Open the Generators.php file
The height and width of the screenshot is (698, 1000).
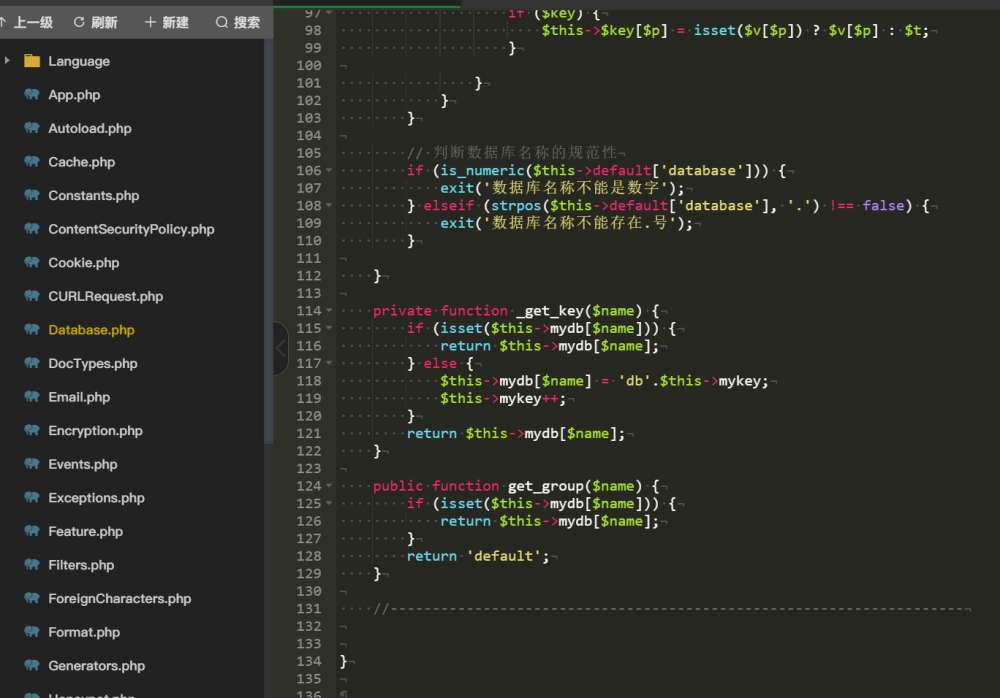click(x=97, y=665)
